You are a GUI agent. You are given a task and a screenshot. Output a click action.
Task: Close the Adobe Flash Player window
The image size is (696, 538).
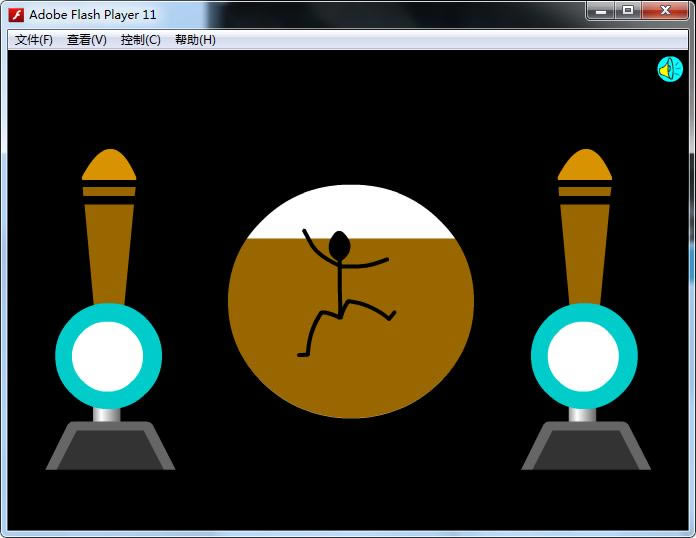click(664, 11)
